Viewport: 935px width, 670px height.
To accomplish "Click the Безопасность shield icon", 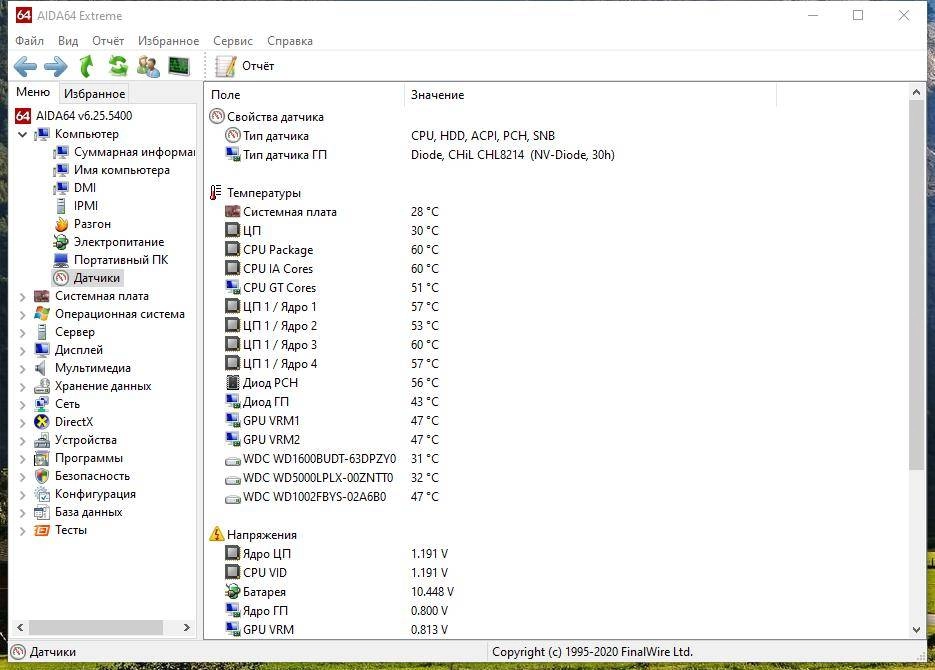I will (42, 476).
